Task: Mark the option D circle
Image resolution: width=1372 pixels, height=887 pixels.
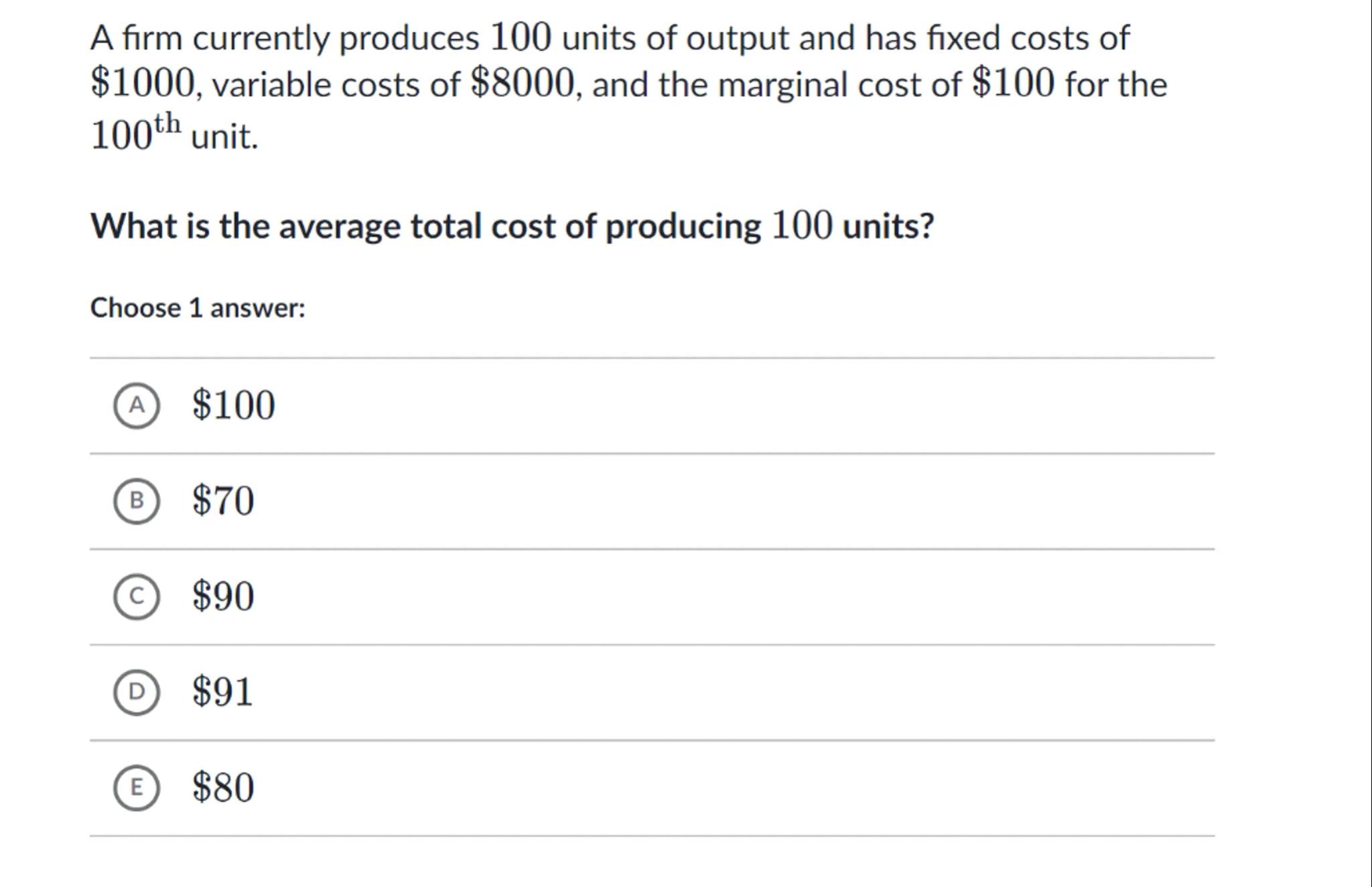Action: click(x=137, y=692)
